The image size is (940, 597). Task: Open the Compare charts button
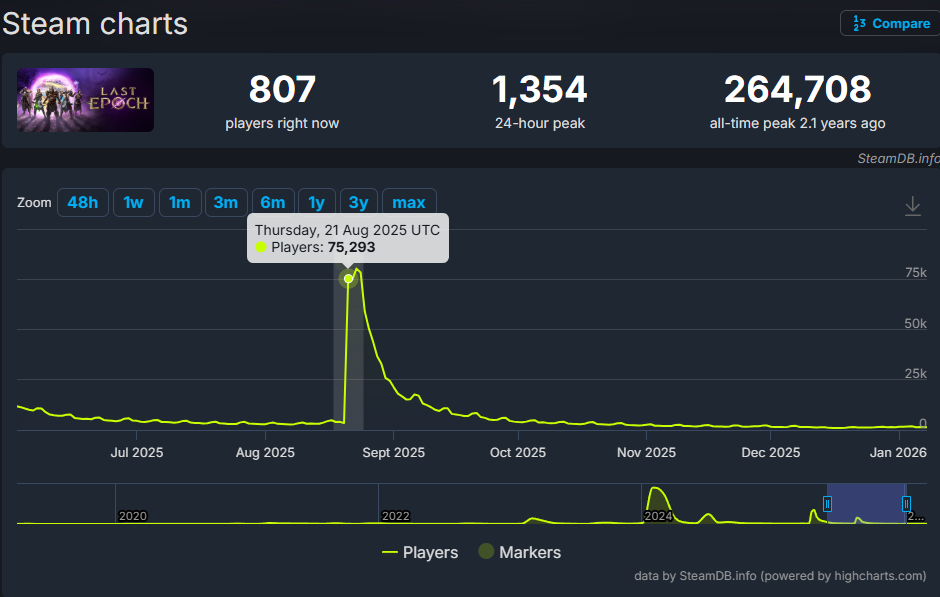pyautogui.click(x=890, y=23)
